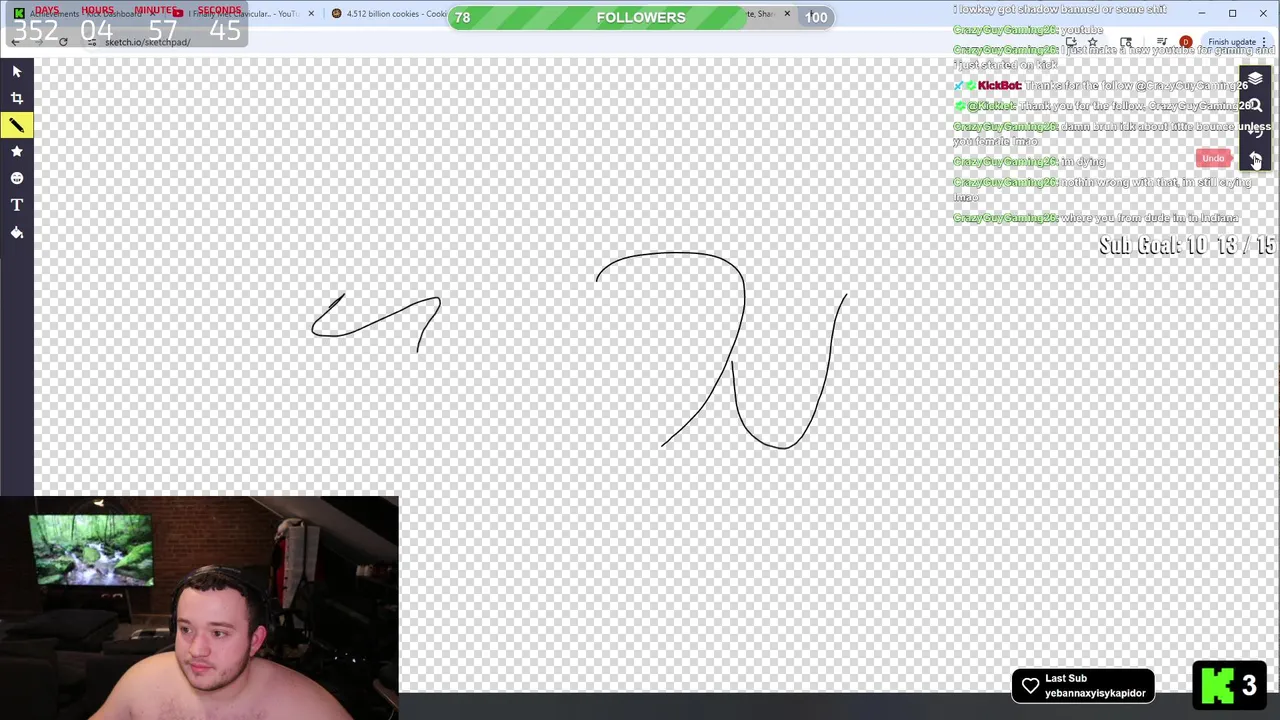
Task: Click the install app icon in address bar
Action: [1071, 42]
